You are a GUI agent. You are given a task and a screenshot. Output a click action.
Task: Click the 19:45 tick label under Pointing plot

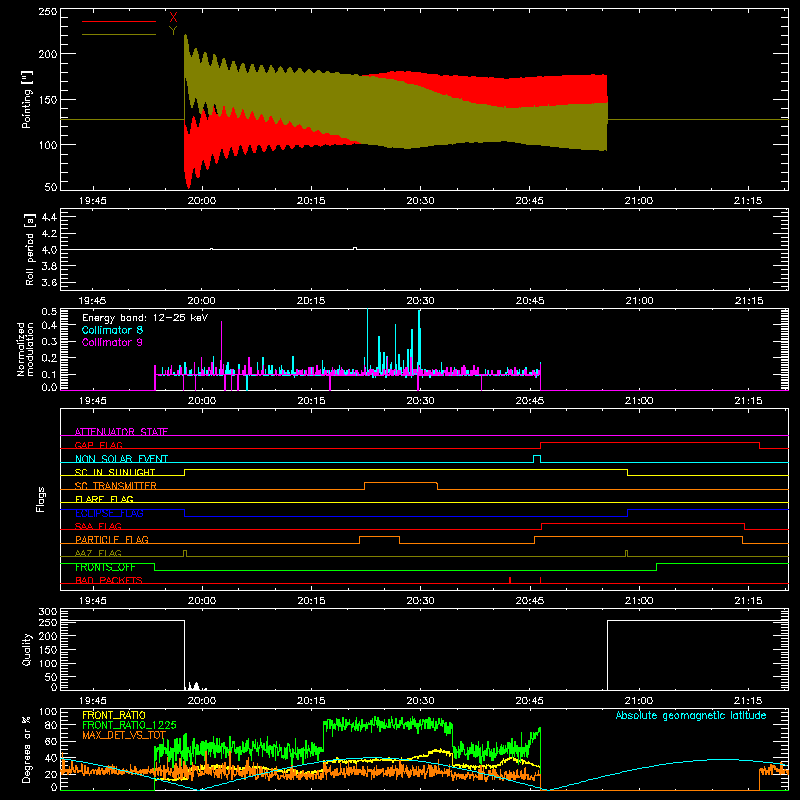pyautogui.click(x=92, y=201)
